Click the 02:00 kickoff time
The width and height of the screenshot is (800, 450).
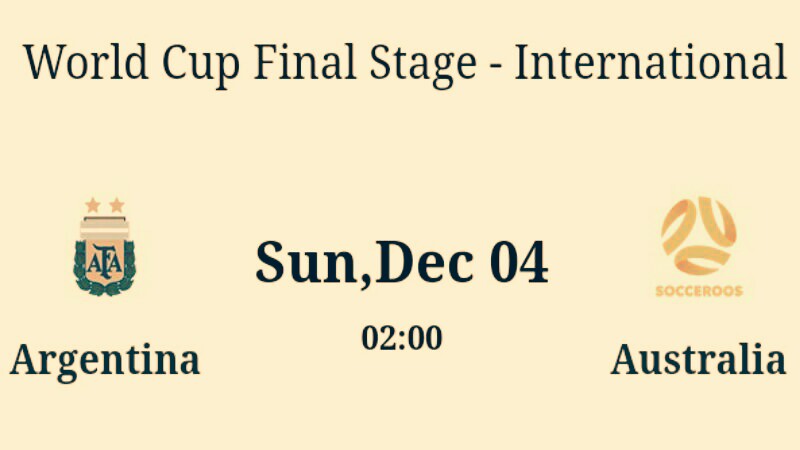click(402, 338)
